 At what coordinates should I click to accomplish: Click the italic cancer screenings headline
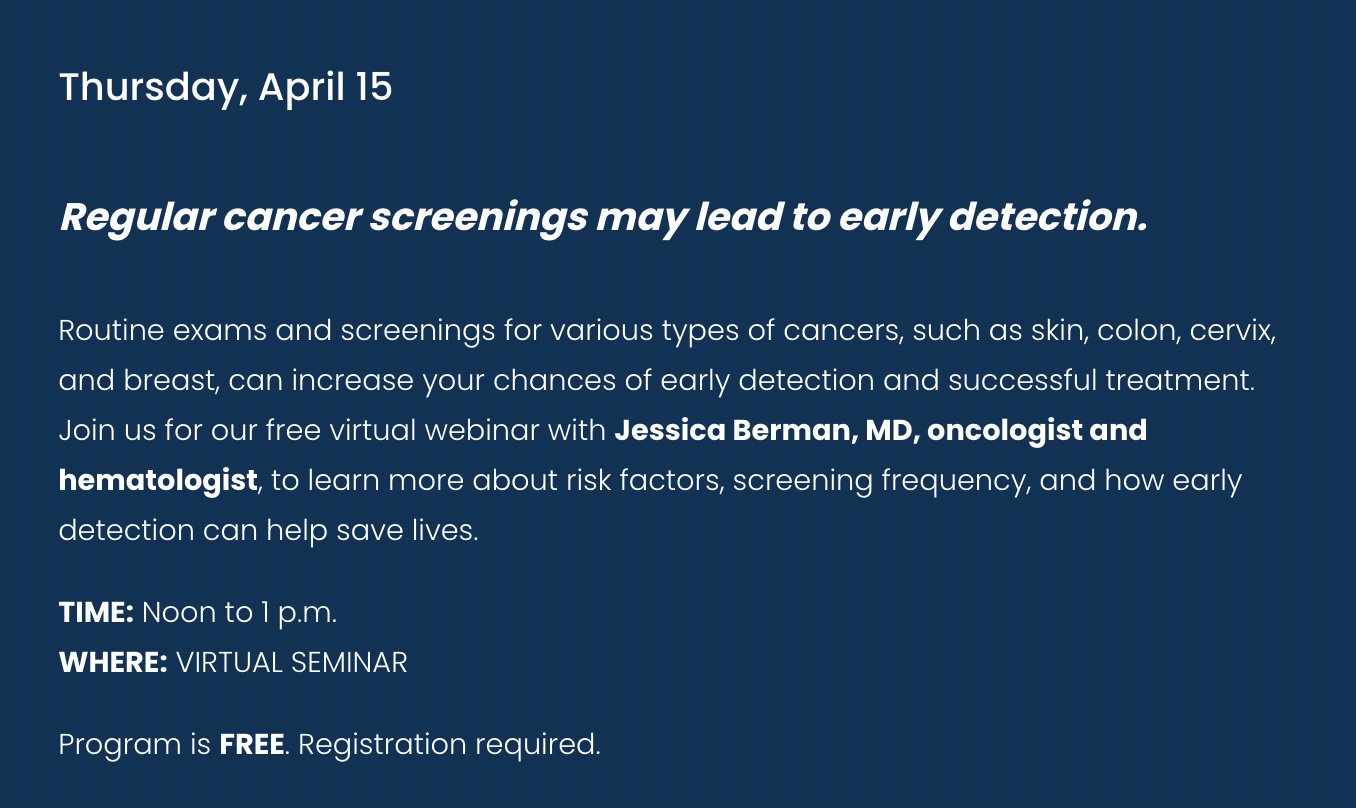[x=603, y=218]
